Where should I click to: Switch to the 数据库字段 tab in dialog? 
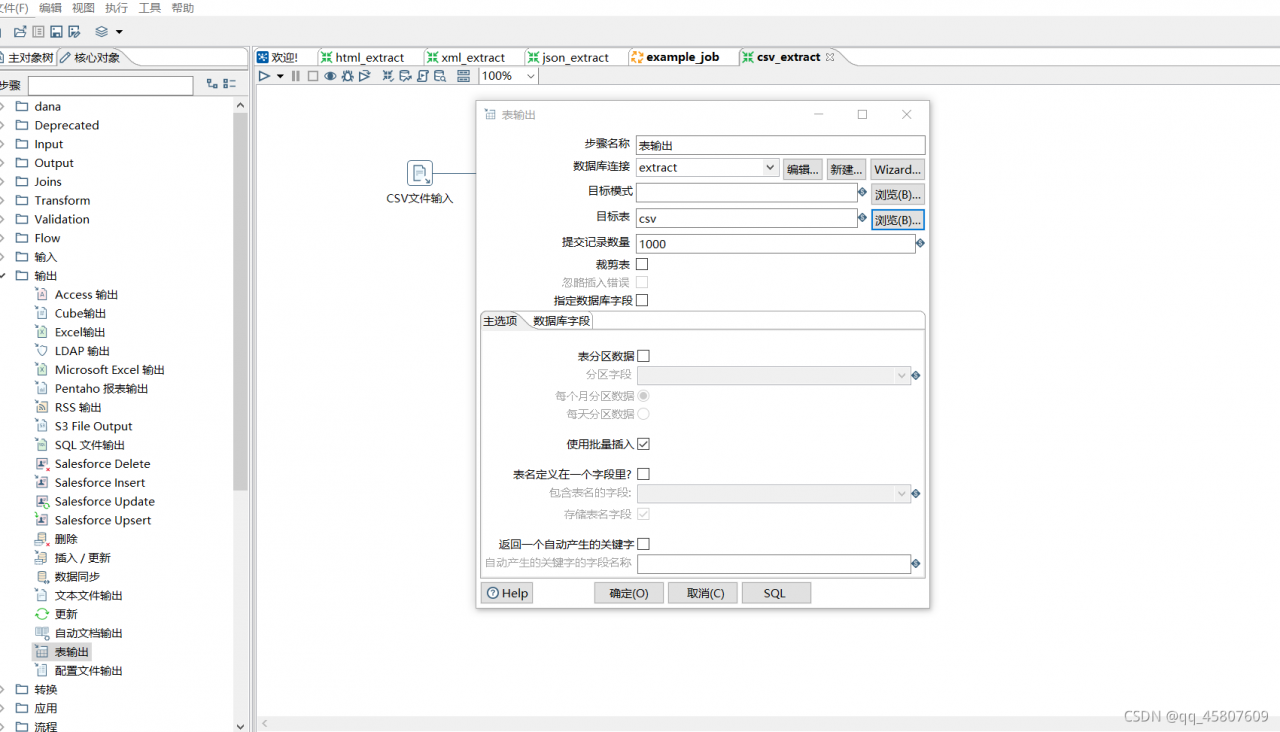point(561,321)
